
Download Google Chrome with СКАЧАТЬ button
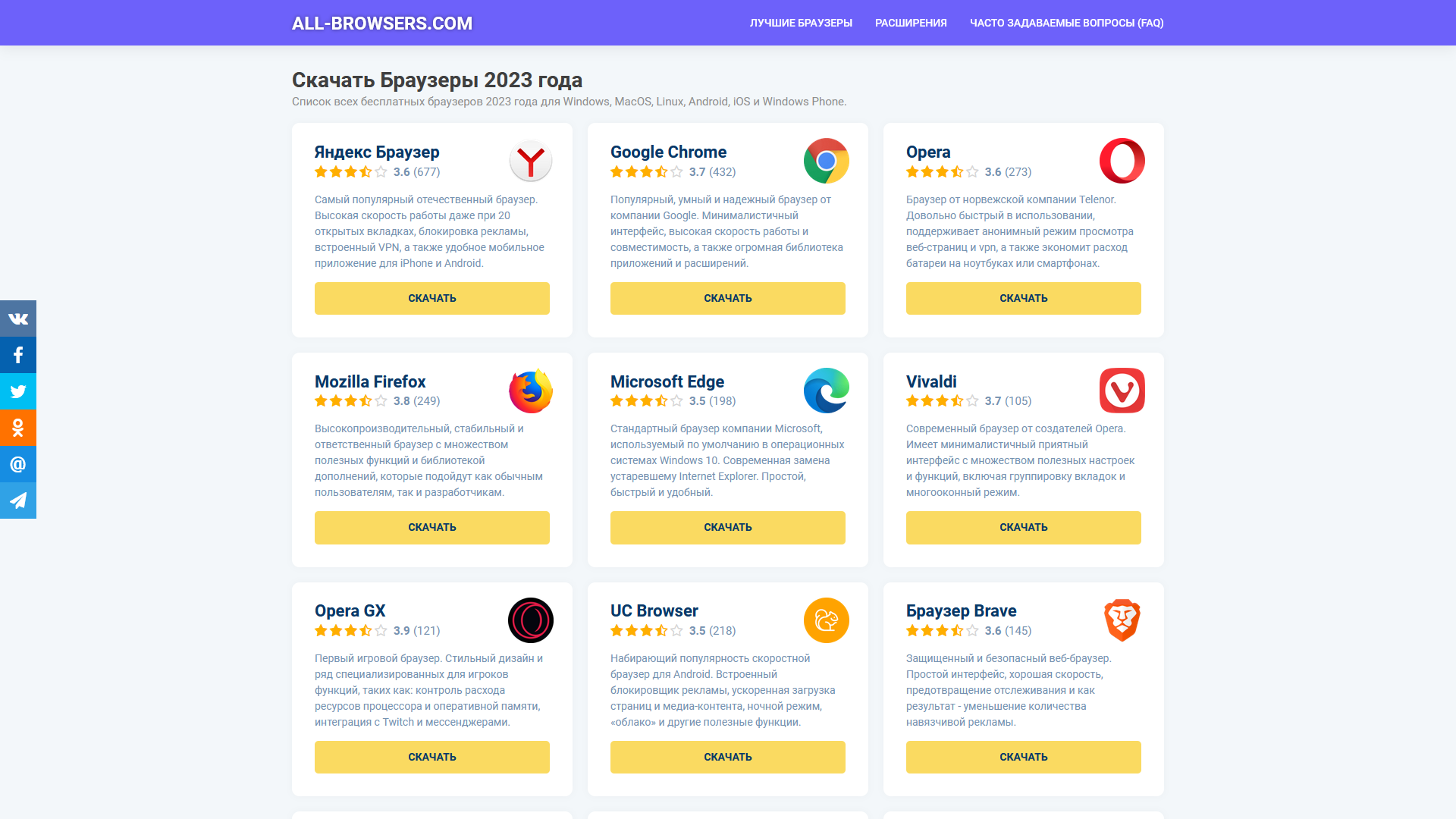(728, 298)
